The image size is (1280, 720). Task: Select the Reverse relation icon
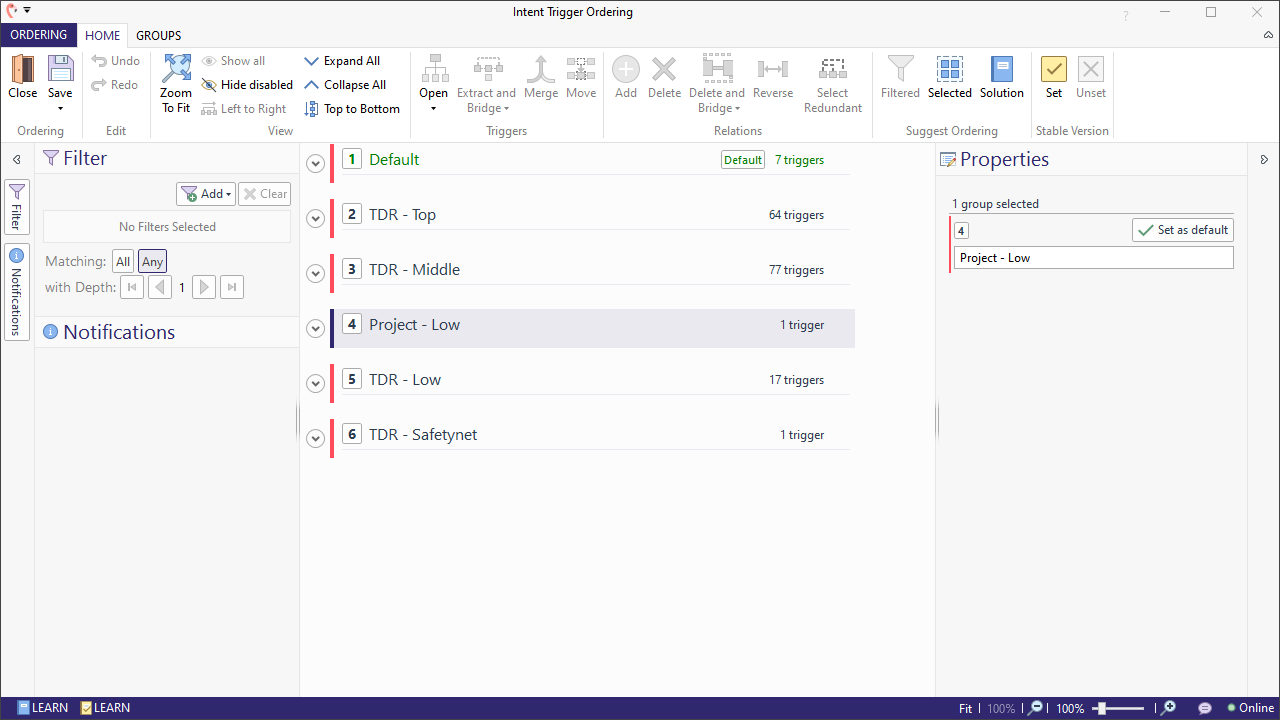tap(772, 75)
